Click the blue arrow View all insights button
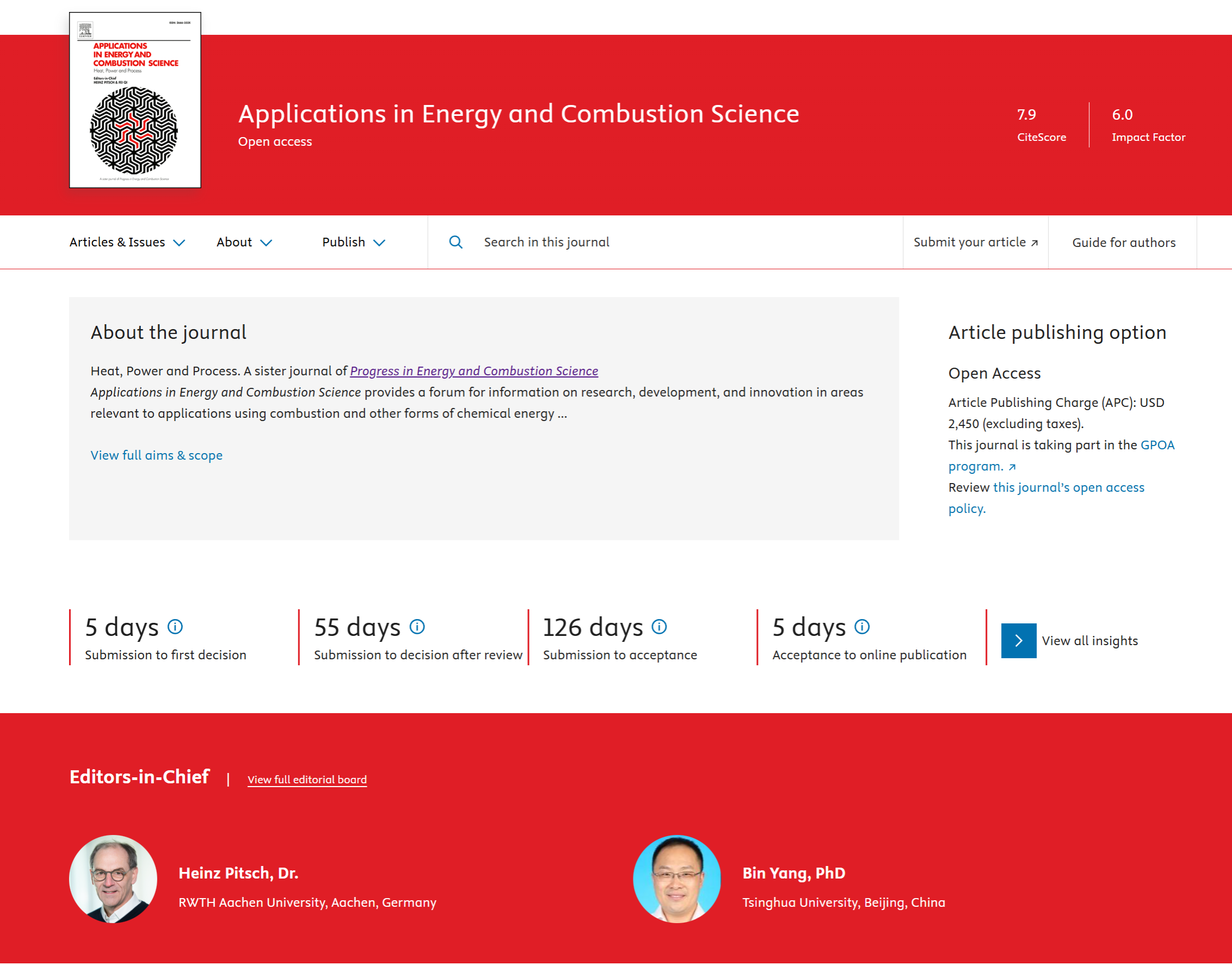Screen dimensions: 1232x965 (x=1018, y=641)
